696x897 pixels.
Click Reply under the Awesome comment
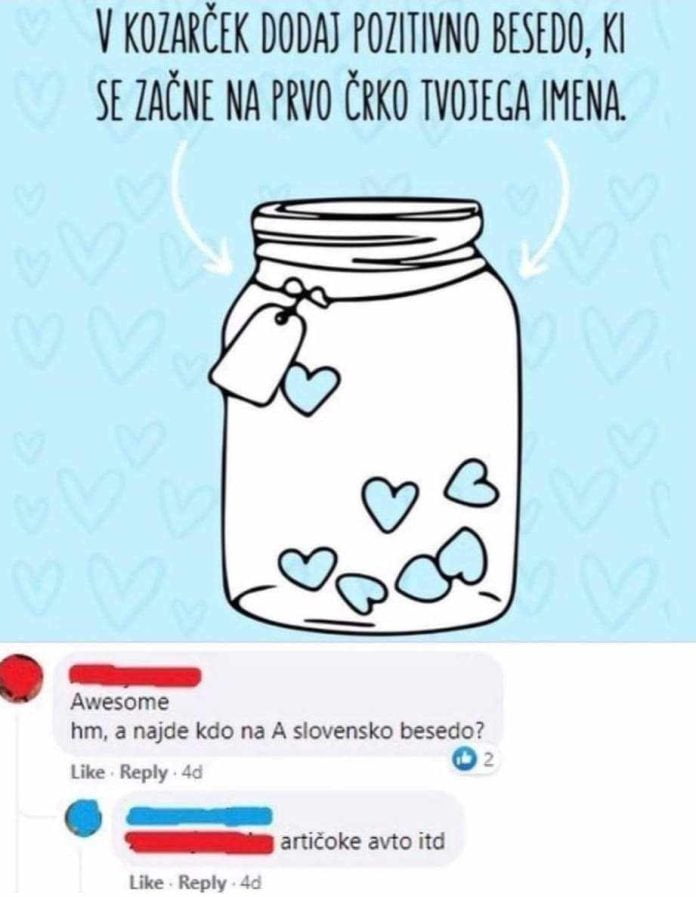[144, 772]
